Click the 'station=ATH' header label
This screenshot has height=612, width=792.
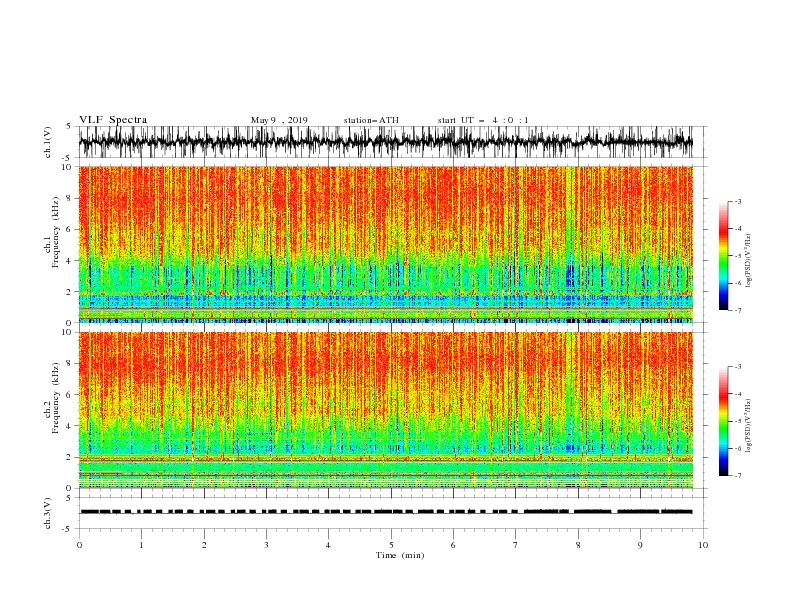pos(371,120)
